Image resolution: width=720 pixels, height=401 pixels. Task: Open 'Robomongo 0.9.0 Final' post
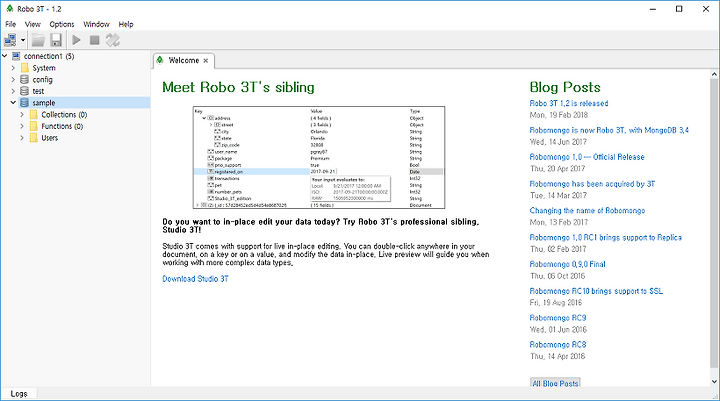[x=568, y=264]
